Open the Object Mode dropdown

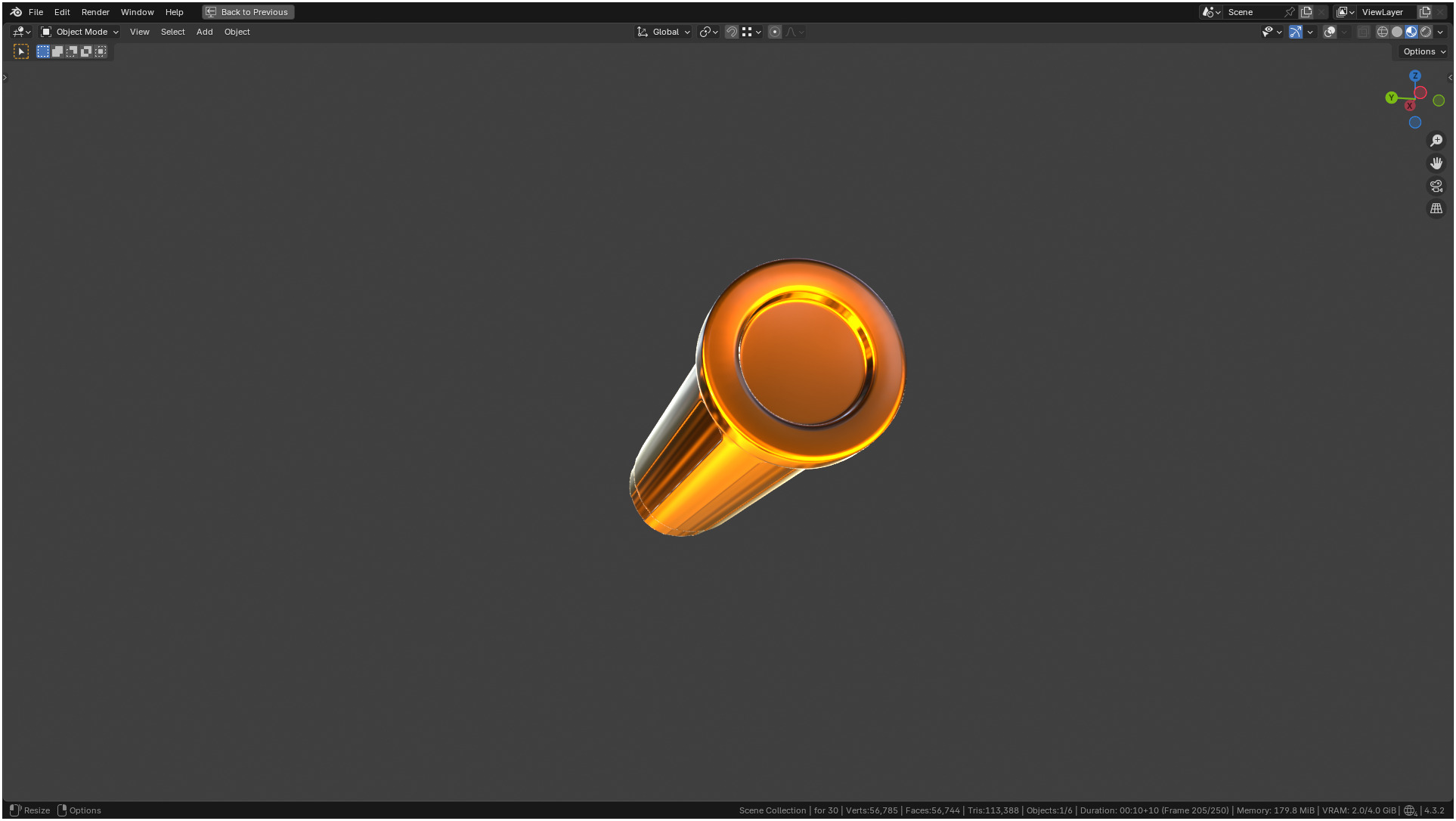[x=80, y=32]
